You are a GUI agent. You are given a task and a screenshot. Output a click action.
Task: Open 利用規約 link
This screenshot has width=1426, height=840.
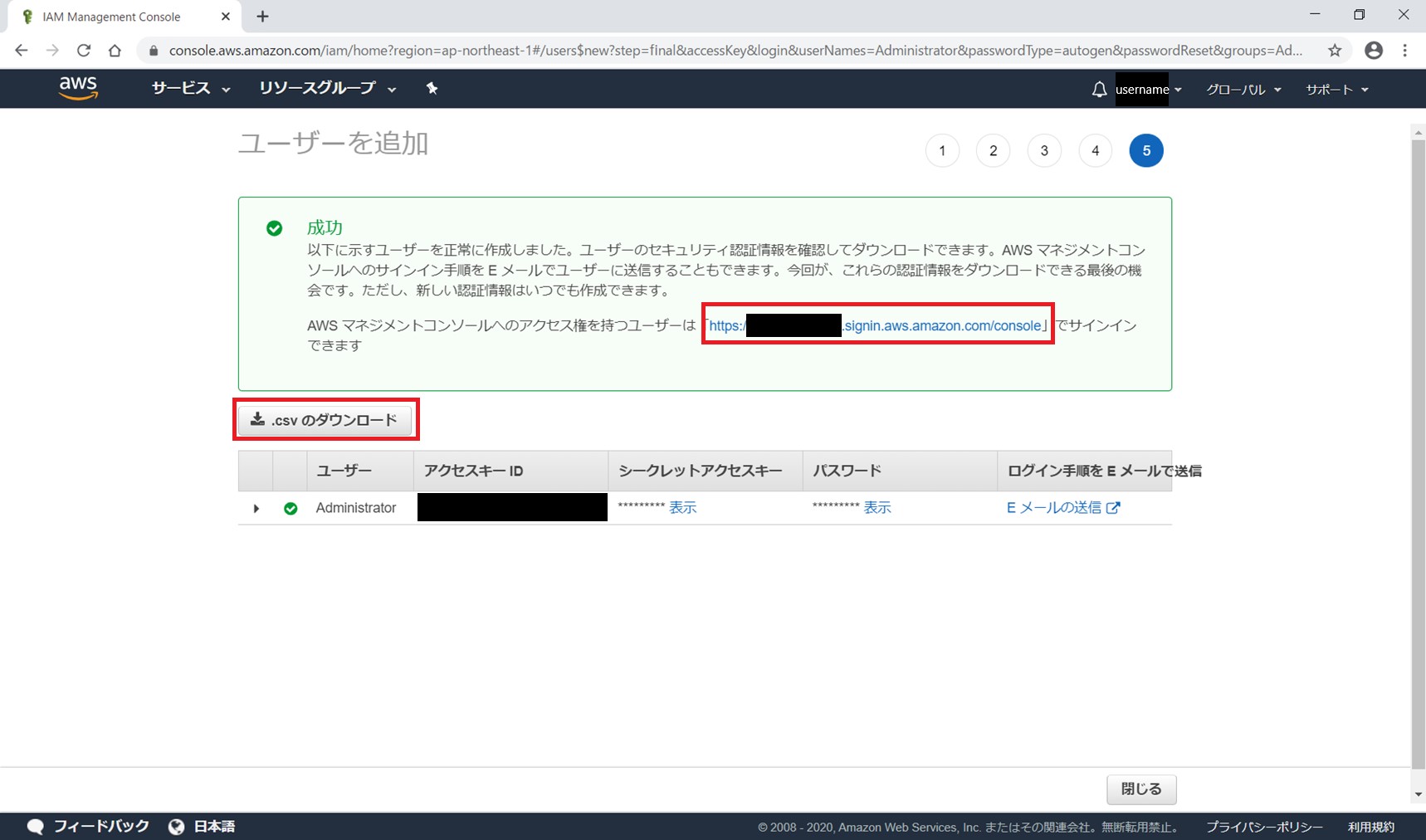click(x=1371, y=827)
